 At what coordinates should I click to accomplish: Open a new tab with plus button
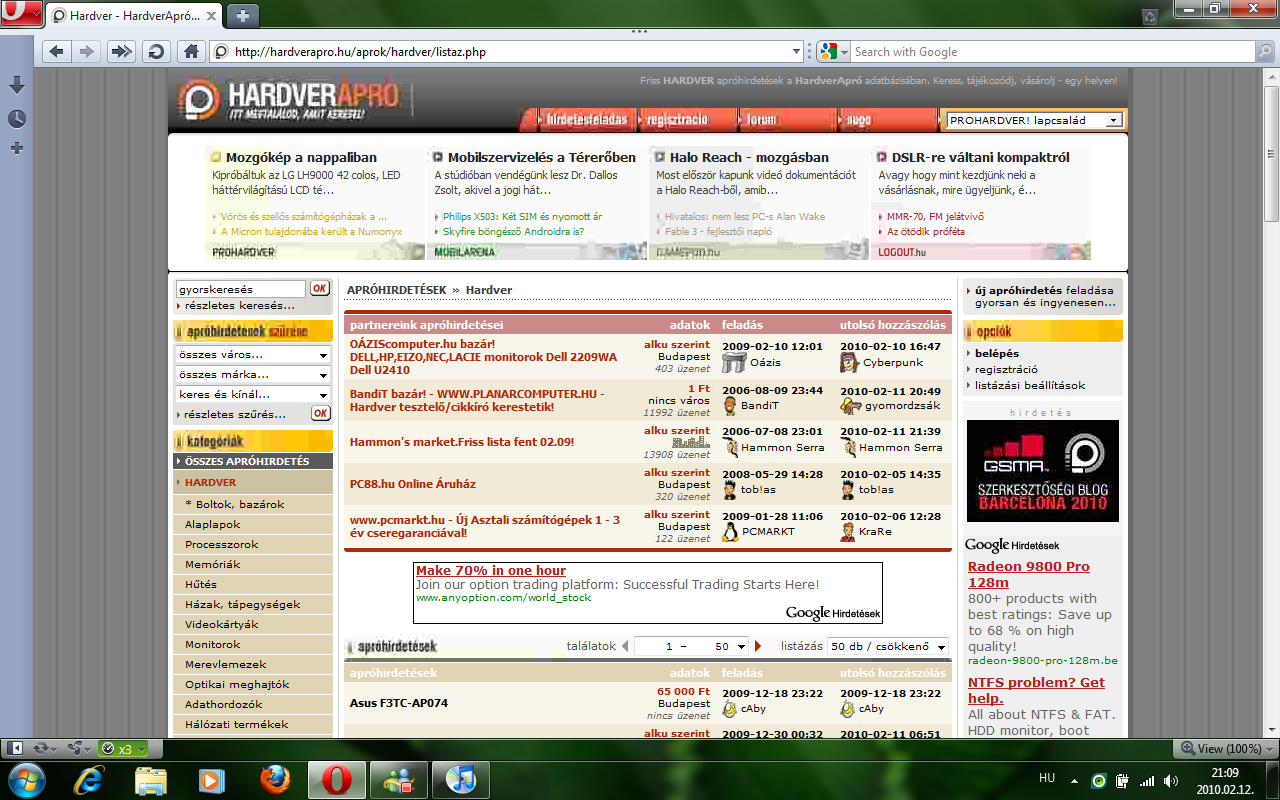tap(243, 16)
